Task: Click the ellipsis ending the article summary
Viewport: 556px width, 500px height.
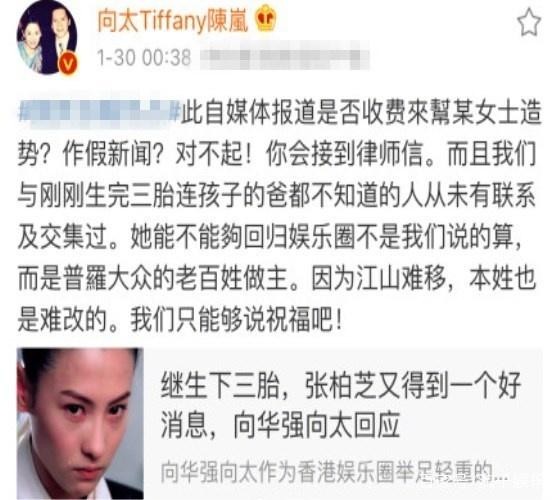Action: pos(501,474)
